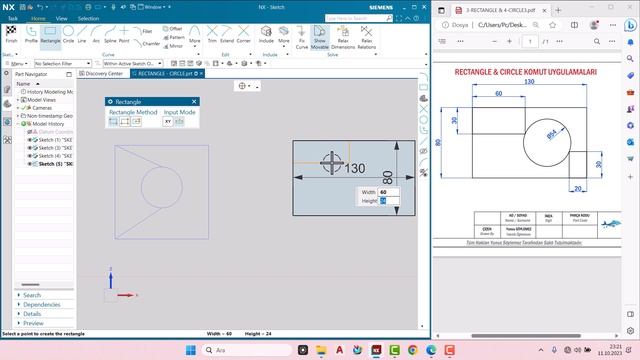The width and height of the screenshot is (640, 360).
Task: Activate the Trim tool
Action: (x=212, y=34)
